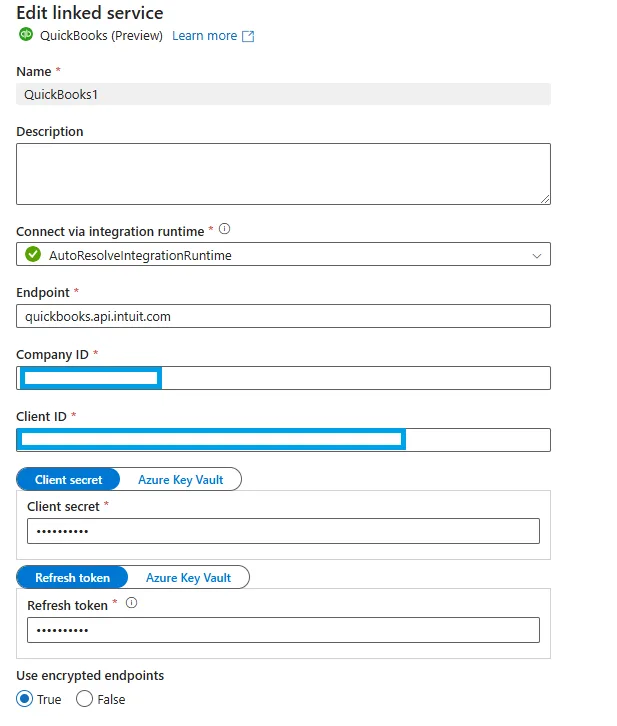Click the Company ID input field
Image resolution: width=617 pixels, height=726 pixels.
[x=283, y=378]
